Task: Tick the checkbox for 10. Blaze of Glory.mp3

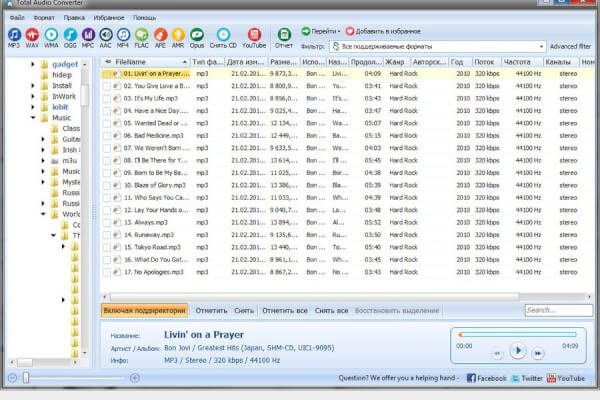Action: (x=107, y=186)
